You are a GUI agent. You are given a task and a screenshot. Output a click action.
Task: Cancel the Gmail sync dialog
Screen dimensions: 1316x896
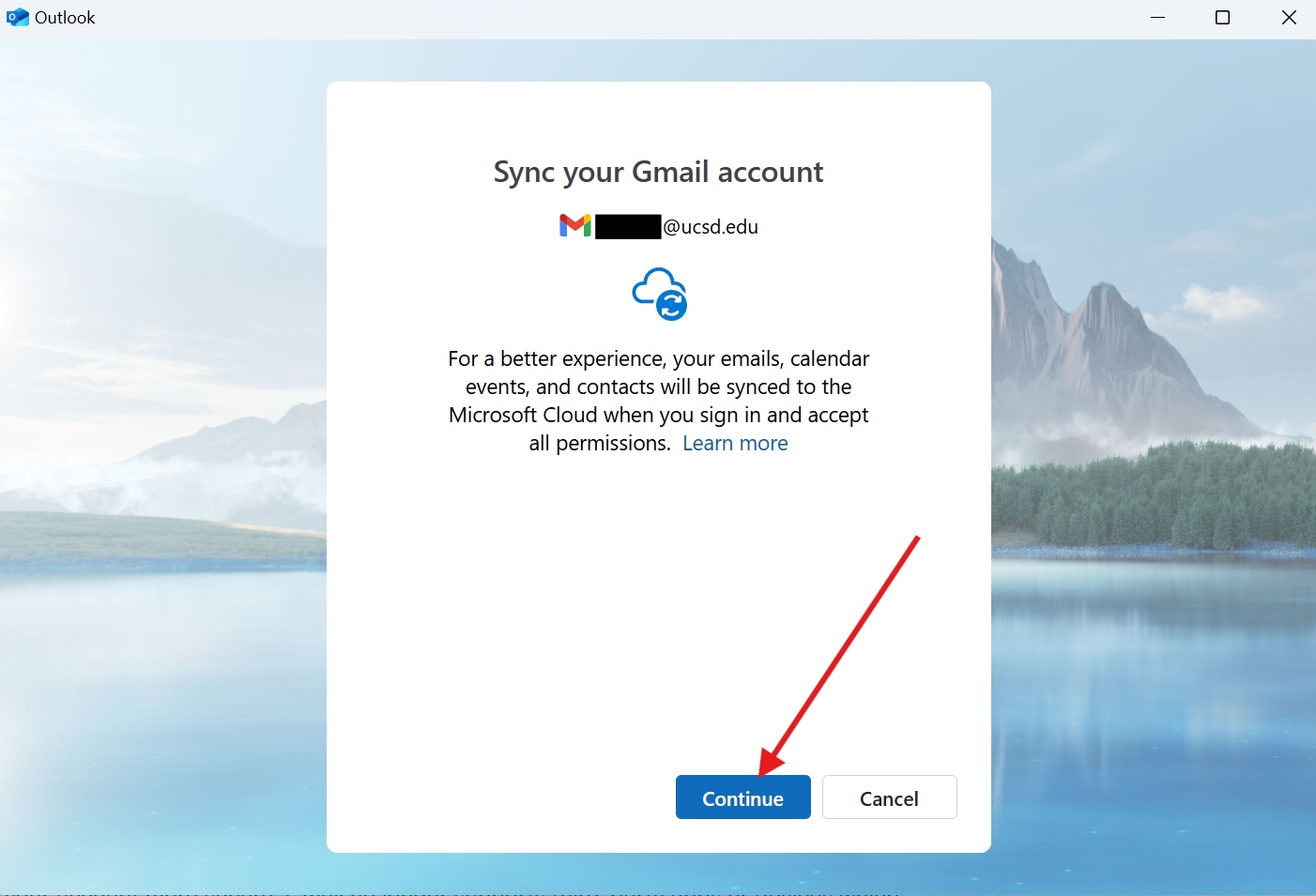tap(889, 797)
